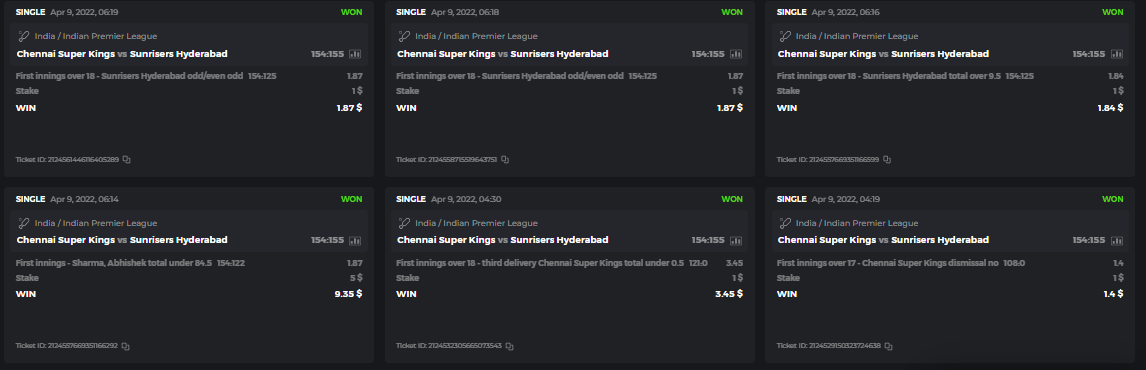Open match statistics icon on 04:30 bet
This screenshot has height=370, width=1146.
pos(736,240)
